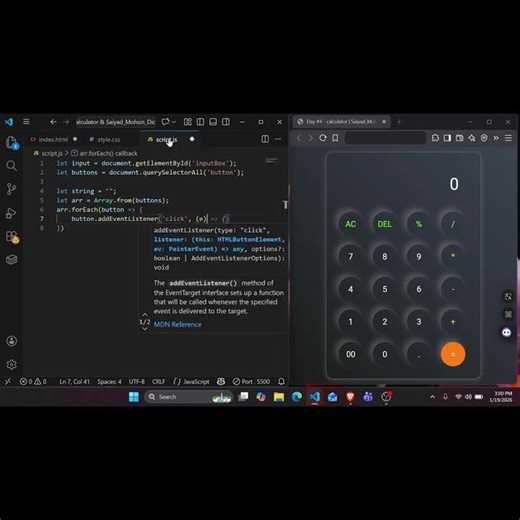Image resolution: width=520 pixels, height=520 pixels.
Task: Open the MDN Reference link
Action: tap(177, 324)
